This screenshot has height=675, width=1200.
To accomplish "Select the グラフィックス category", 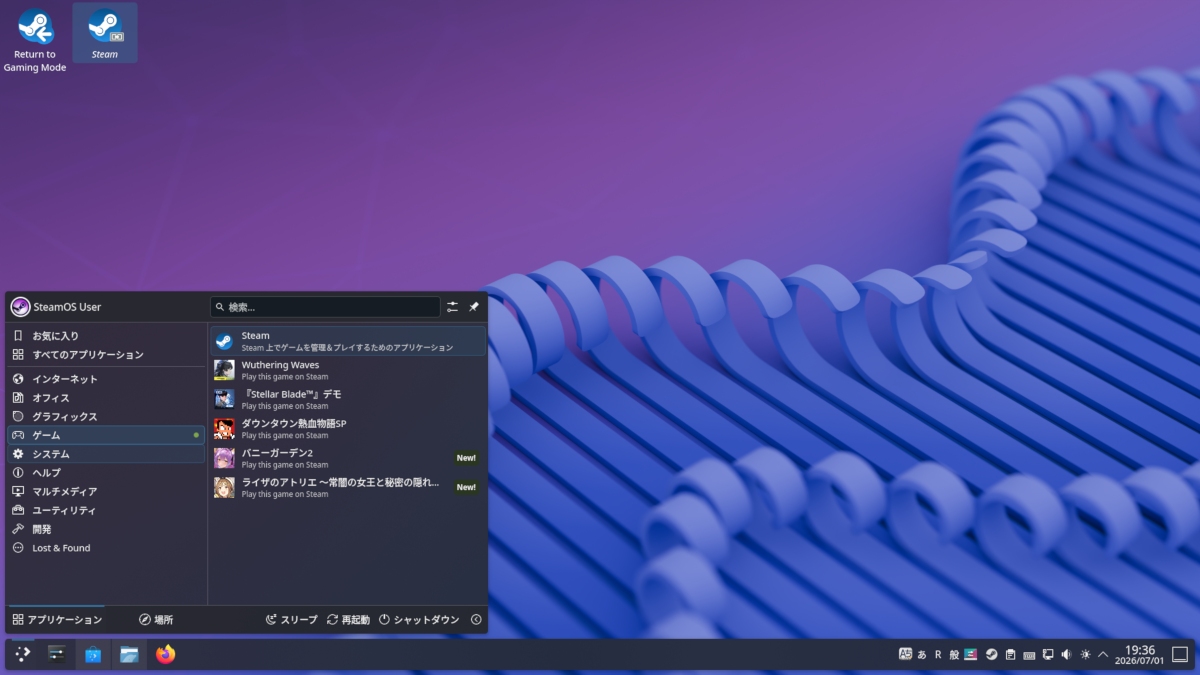I will tap(106, 416).
